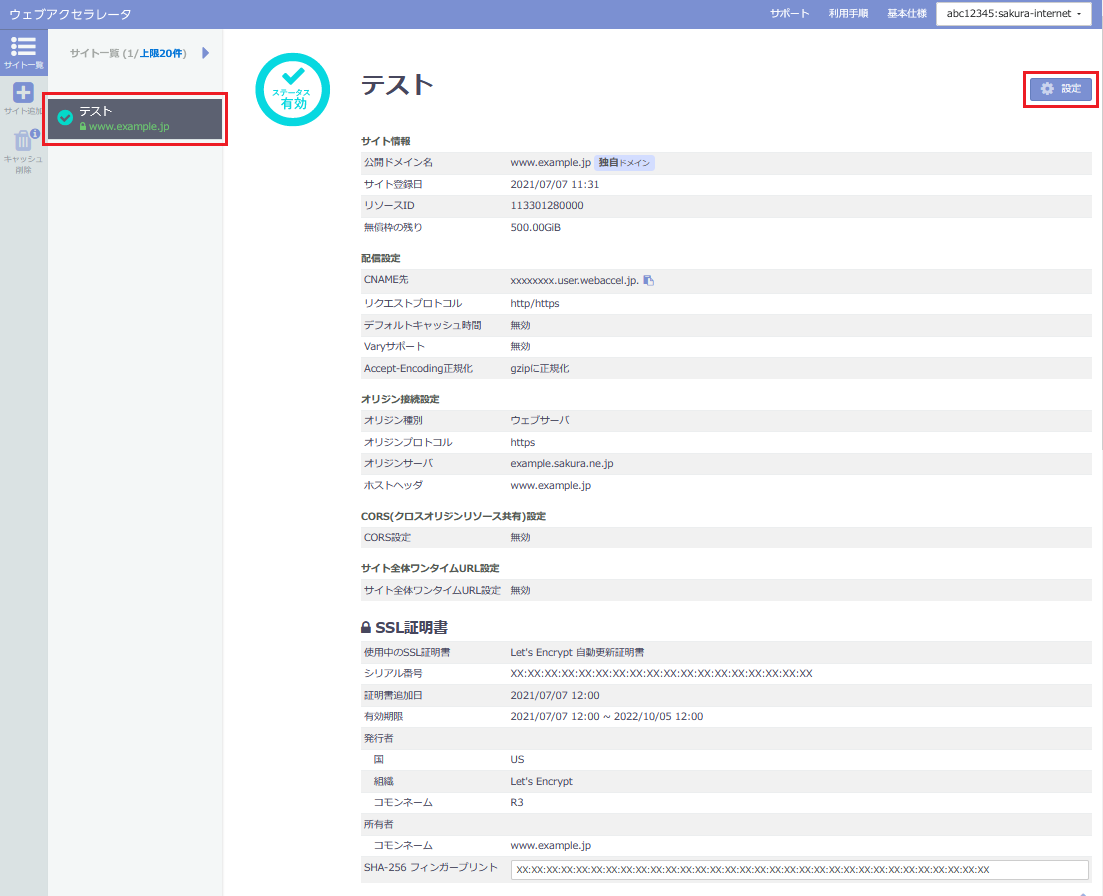
Task: Copy the CNAME value with the copy icon
Action: pyautogui.click(x=648, y=280)
